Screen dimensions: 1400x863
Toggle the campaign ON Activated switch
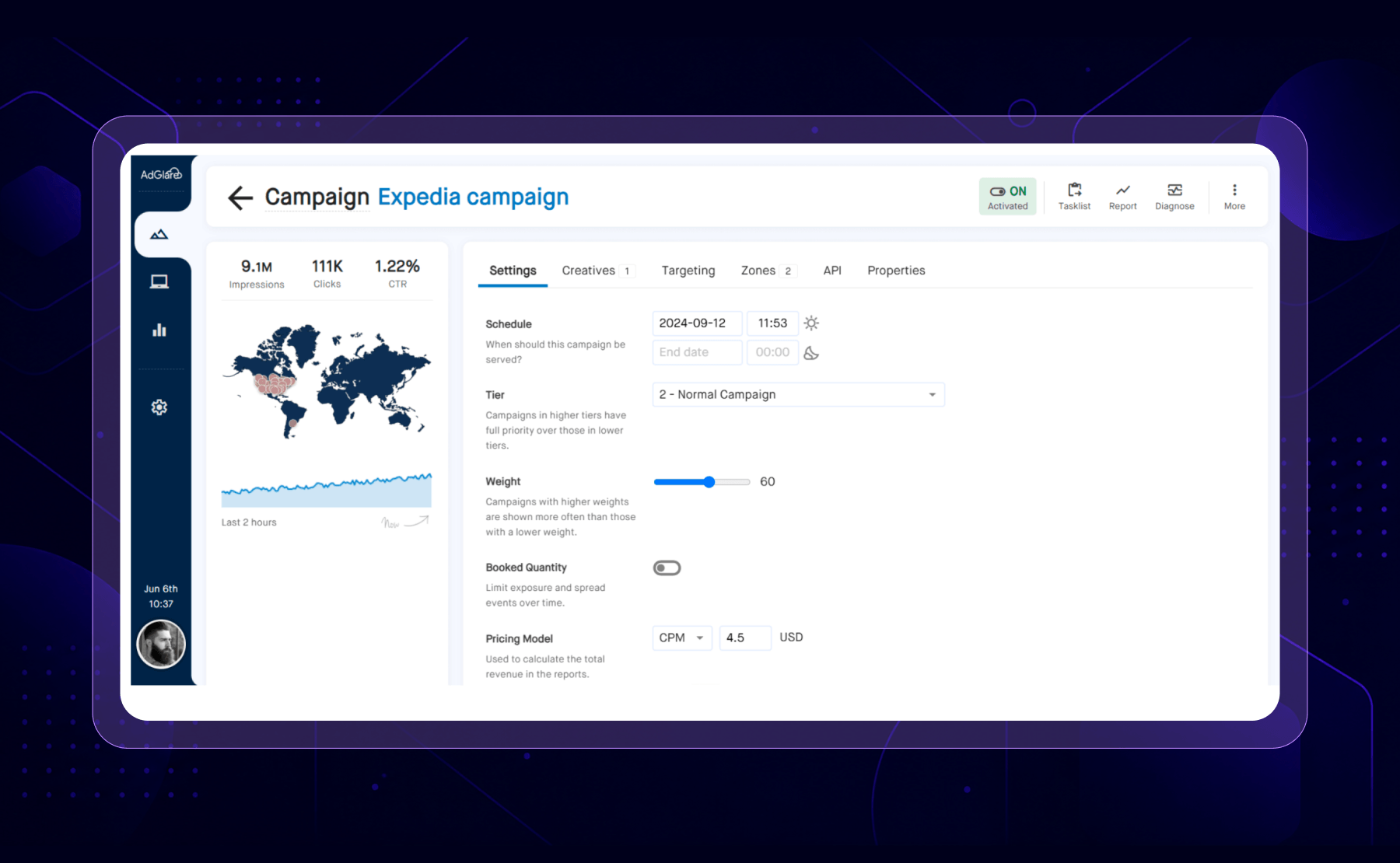(1008, 197)
